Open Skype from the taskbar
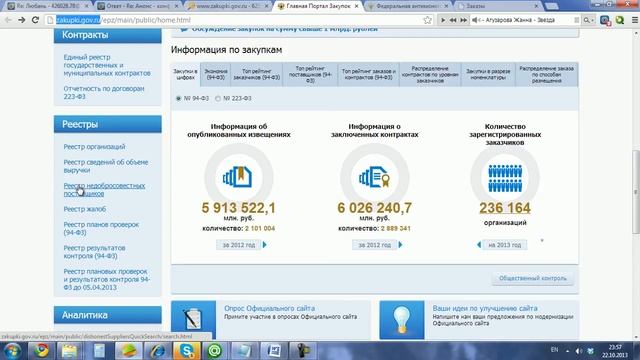Image resolution: width=640 pixels, height=360 pixels. coord(186,351)
